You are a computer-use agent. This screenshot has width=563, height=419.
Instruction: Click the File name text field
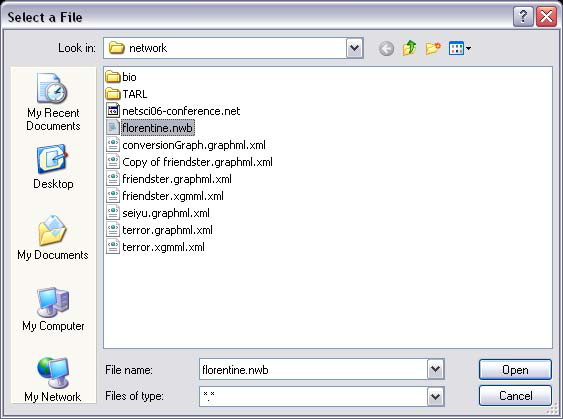[x=313, y=369]
